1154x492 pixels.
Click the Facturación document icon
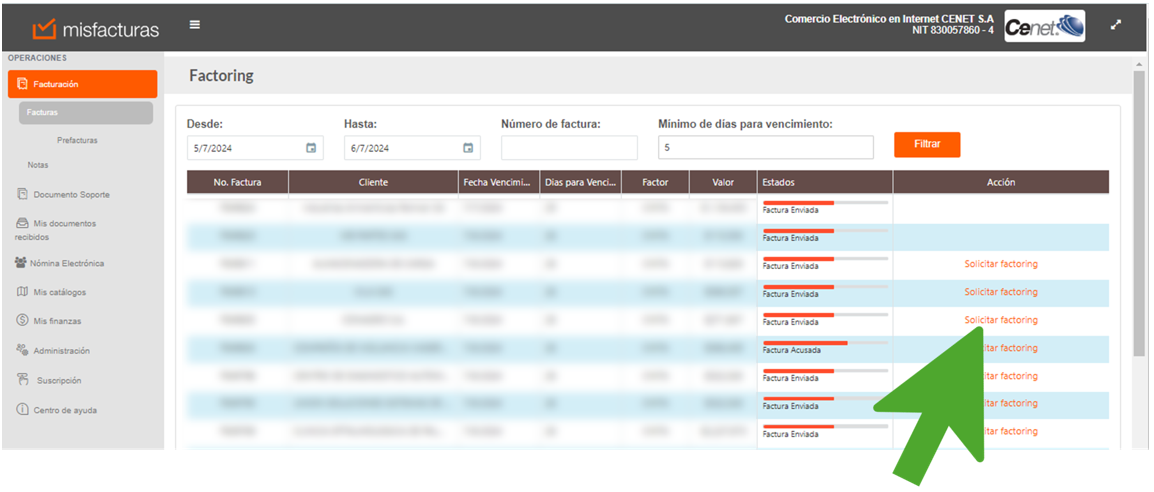point(22,84)
